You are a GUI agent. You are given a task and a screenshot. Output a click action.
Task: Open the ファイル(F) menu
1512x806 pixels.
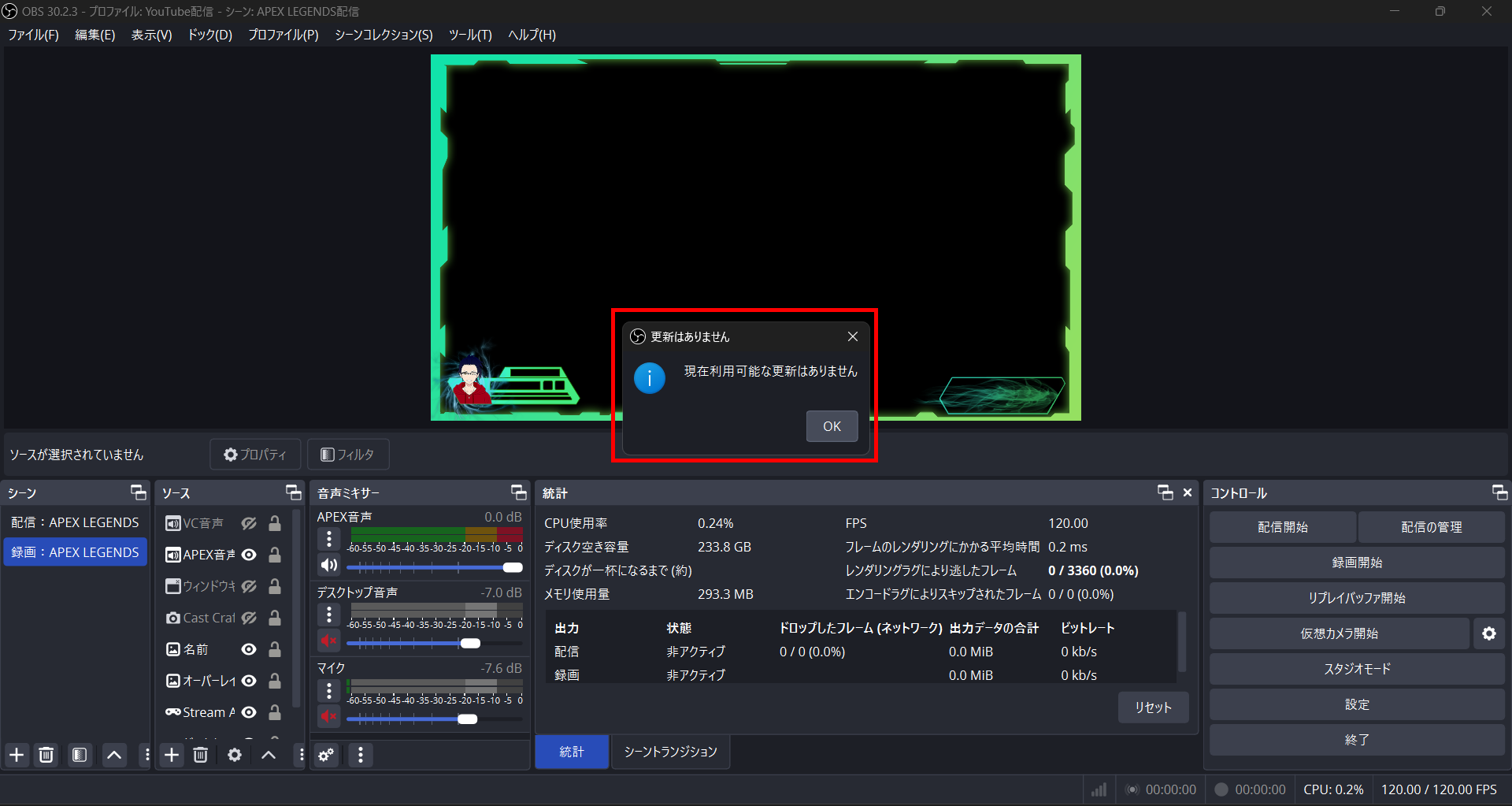point(33,35)
